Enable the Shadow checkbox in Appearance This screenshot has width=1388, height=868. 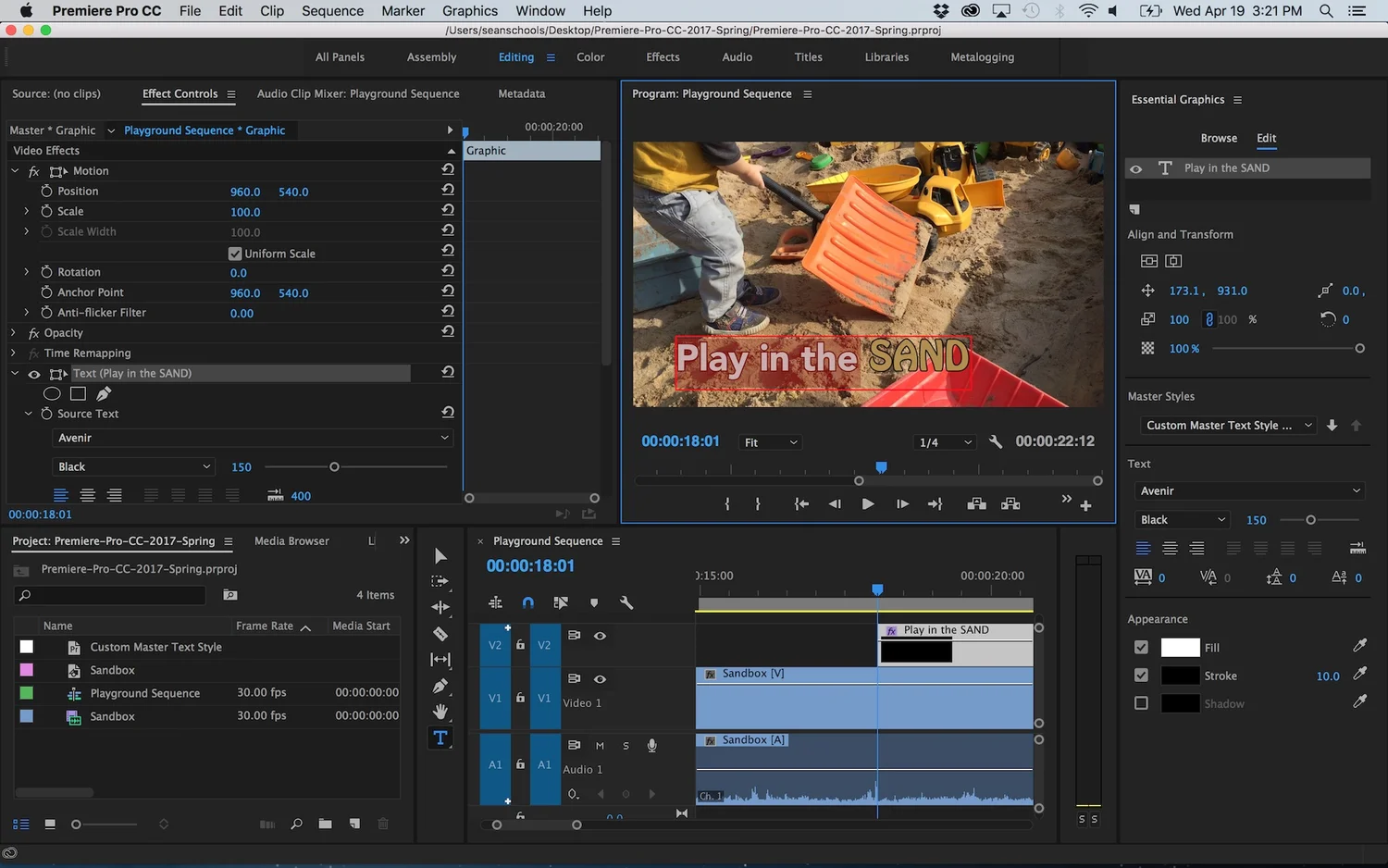(1141, 703)
